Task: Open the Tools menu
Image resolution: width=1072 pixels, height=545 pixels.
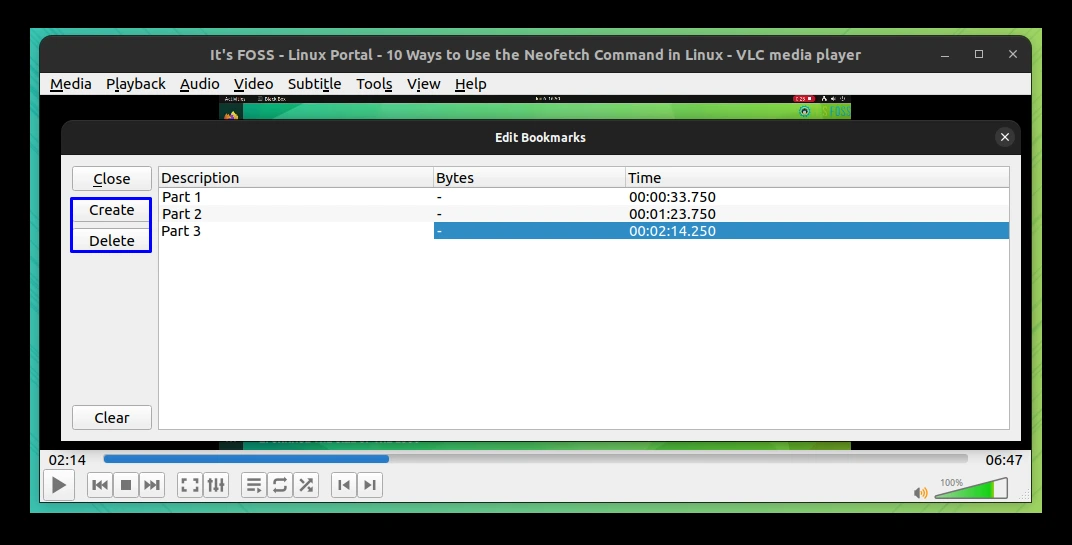Action: pyautogui.click(x=374, y=84)
